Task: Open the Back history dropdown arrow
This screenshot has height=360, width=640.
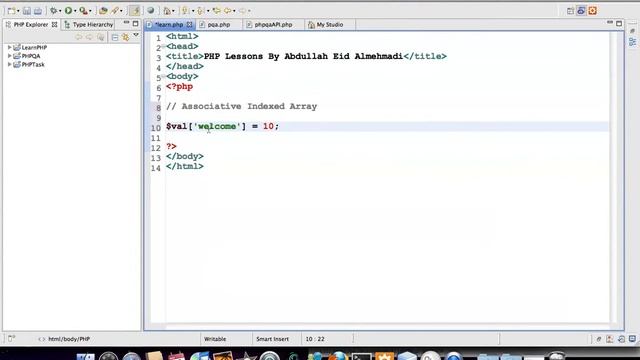Action: pos(234,11)
